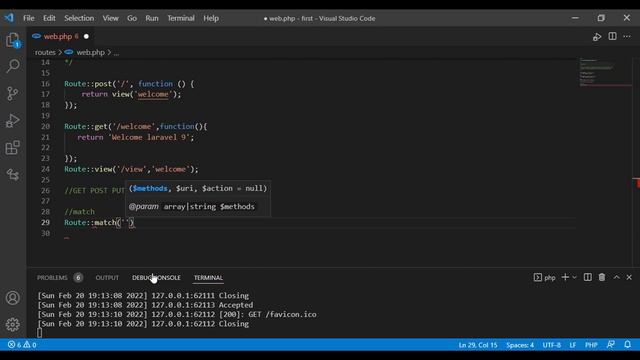Viewport: 640px width, 360px height.
Task: Click $methods in the parameter hint popup
Action: coord(150,188)
